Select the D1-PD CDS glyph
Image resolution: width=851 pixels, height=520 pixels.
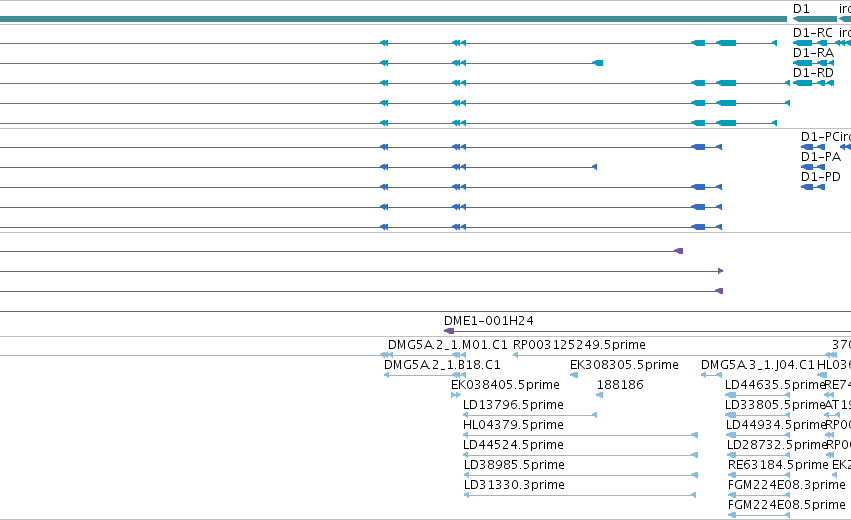(x=812, y=187)
